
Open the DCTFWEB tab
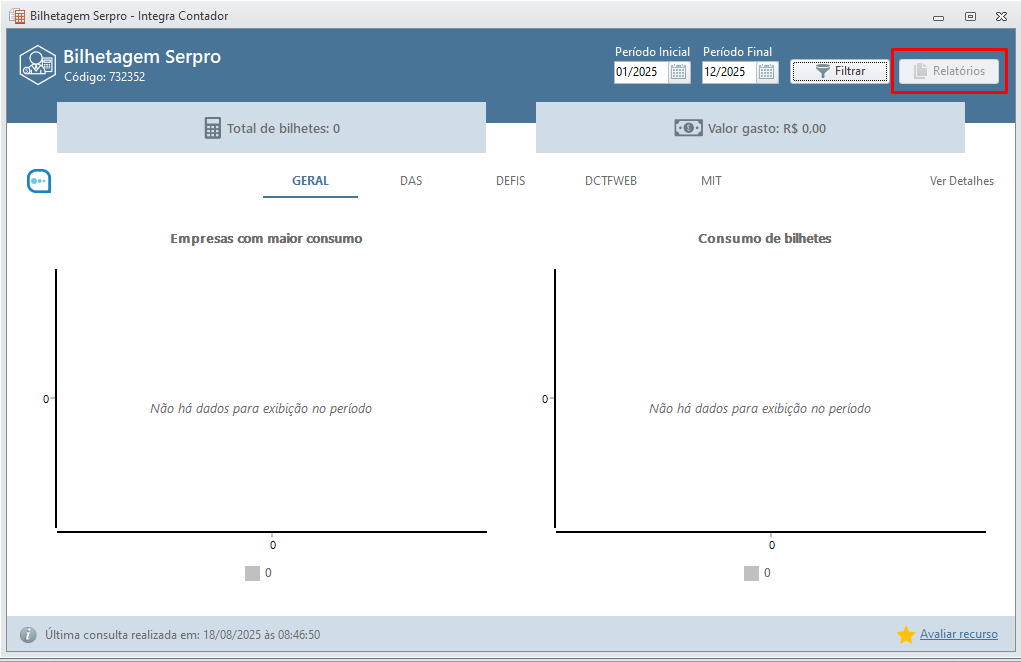coord(611,181)
